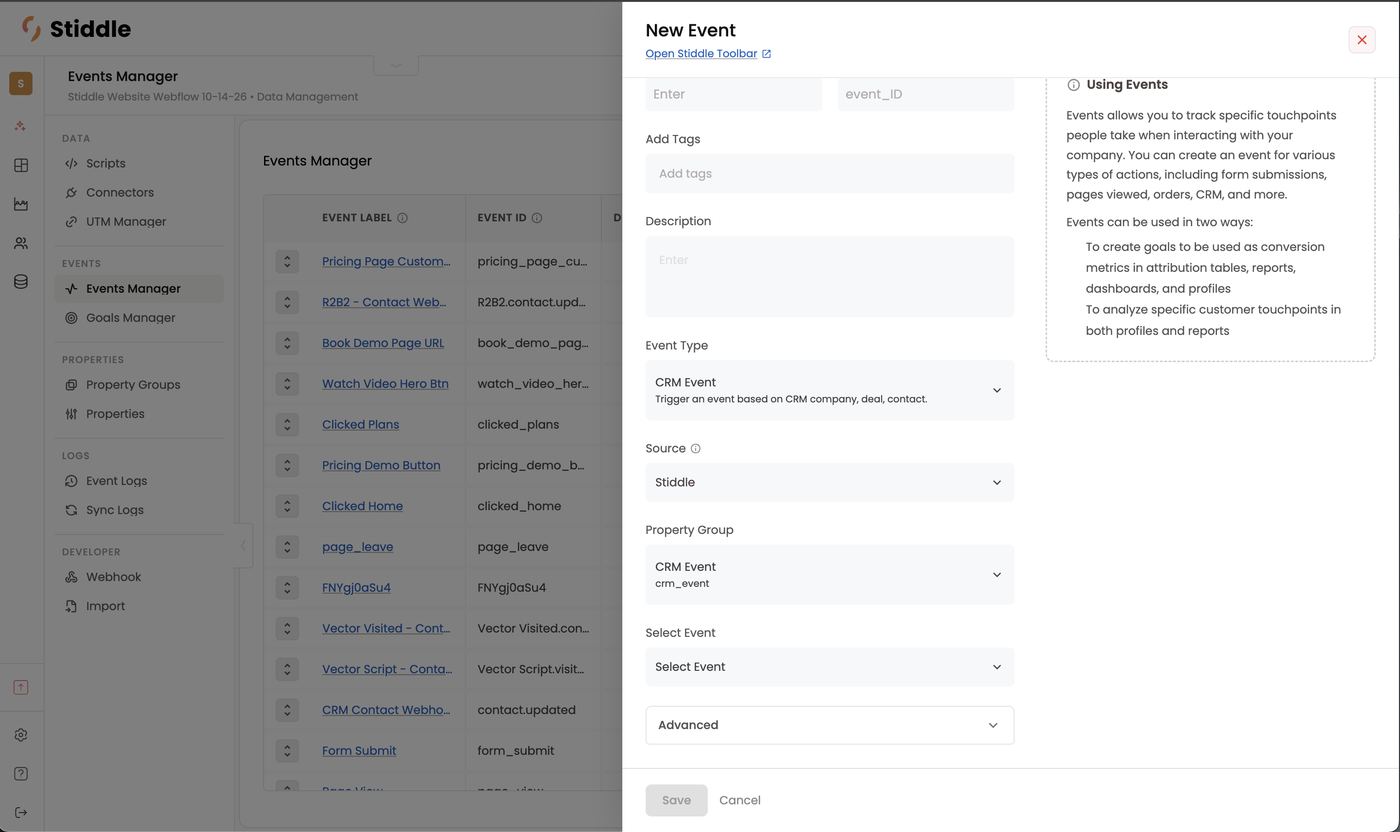
Task: Expand the top header chevron tab
Action: 396,65
